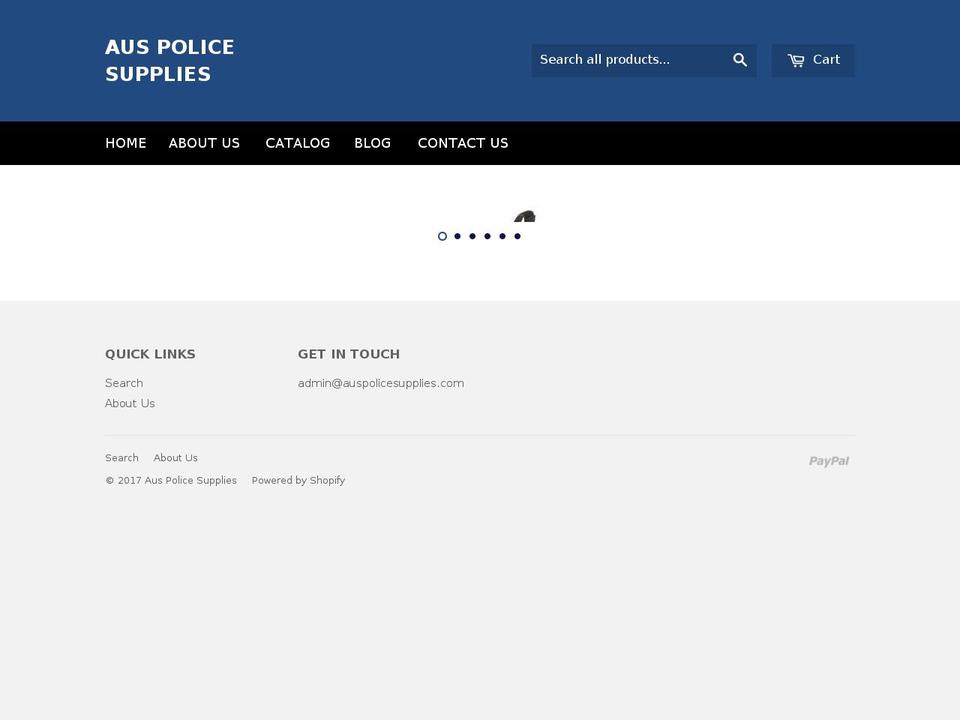Open the Cart button
The width and height of the screenshot is (960, 720).
(813, 60)
